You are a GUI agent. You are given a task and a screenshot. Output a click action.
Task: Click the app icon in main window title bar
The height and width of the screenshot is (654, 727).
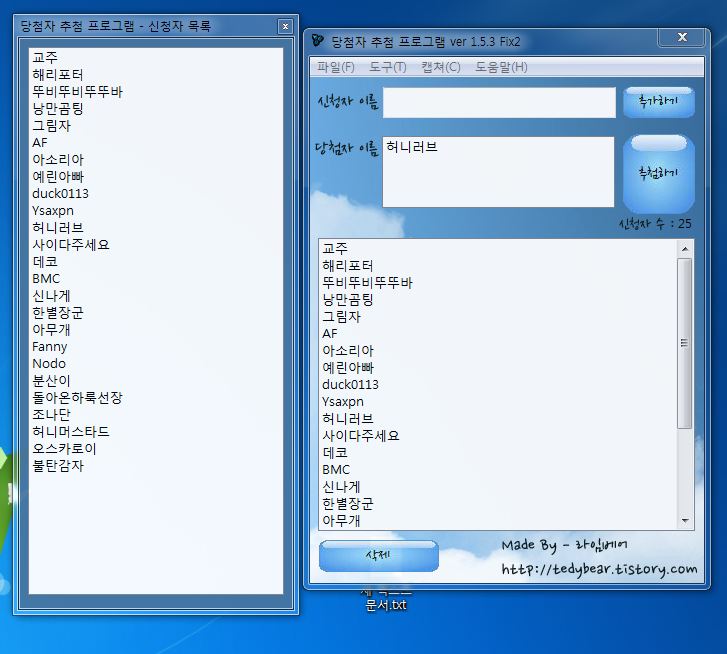(x=318, y=41)
